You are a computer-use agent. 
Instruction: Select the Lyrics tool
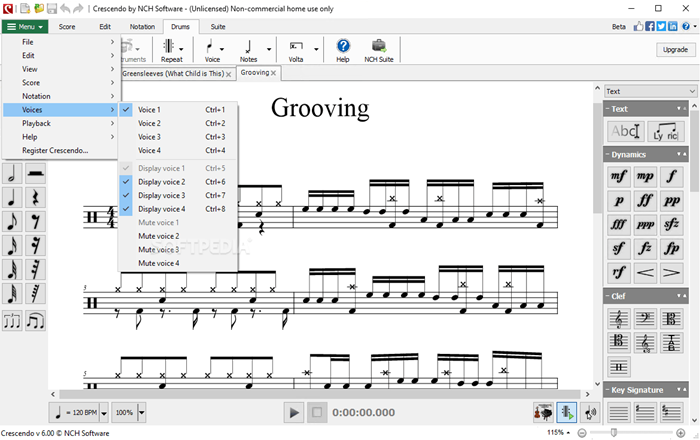point(665,131)
